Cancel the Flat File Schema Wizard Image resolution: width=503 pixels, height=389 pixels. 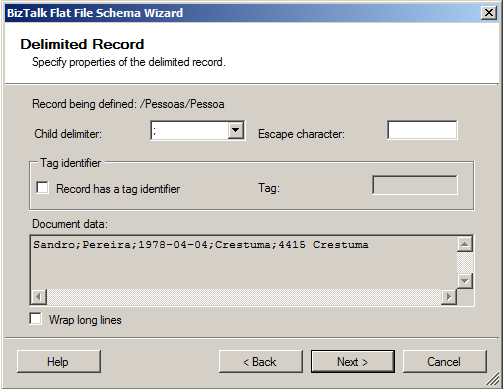445,361
